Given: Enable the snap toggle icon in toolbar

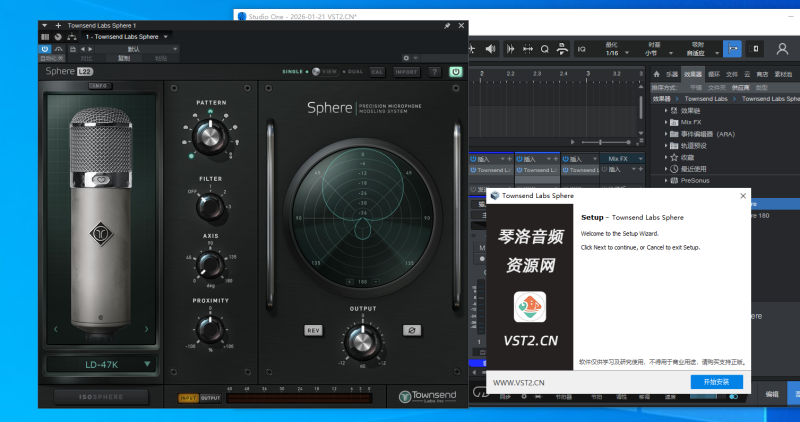Looking at the screenshot, I should click(732, 48).
